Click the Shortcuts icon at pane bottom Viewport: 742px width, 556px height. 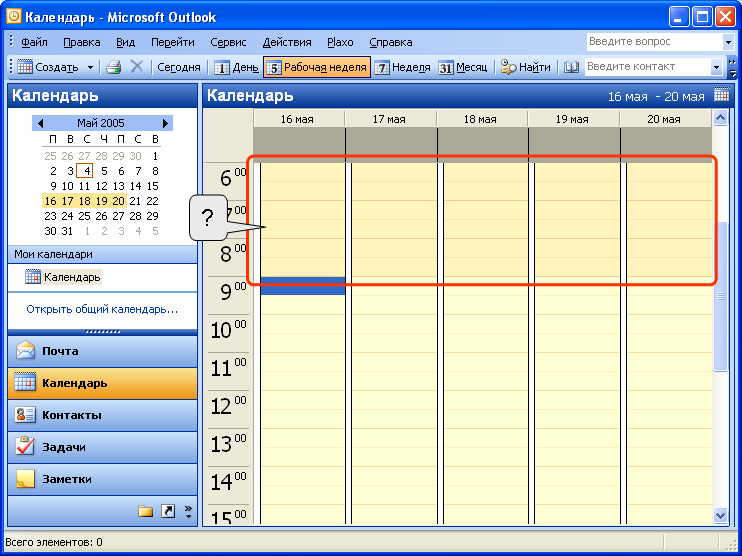168,511
